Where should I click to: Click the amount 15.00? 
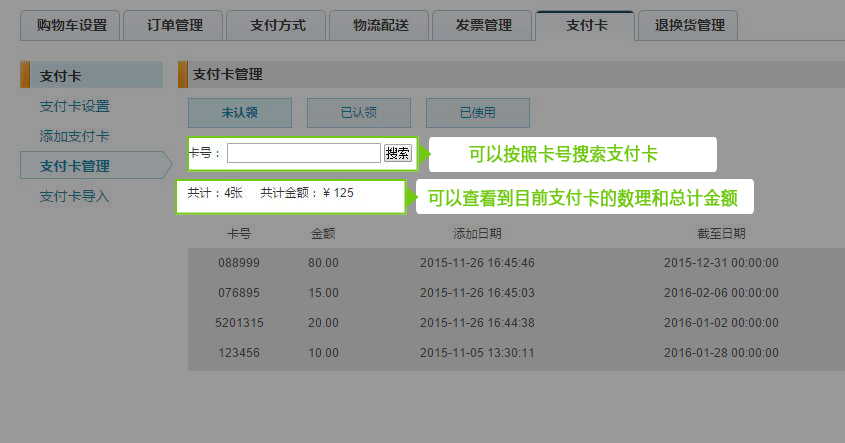(x=323, y=293)
